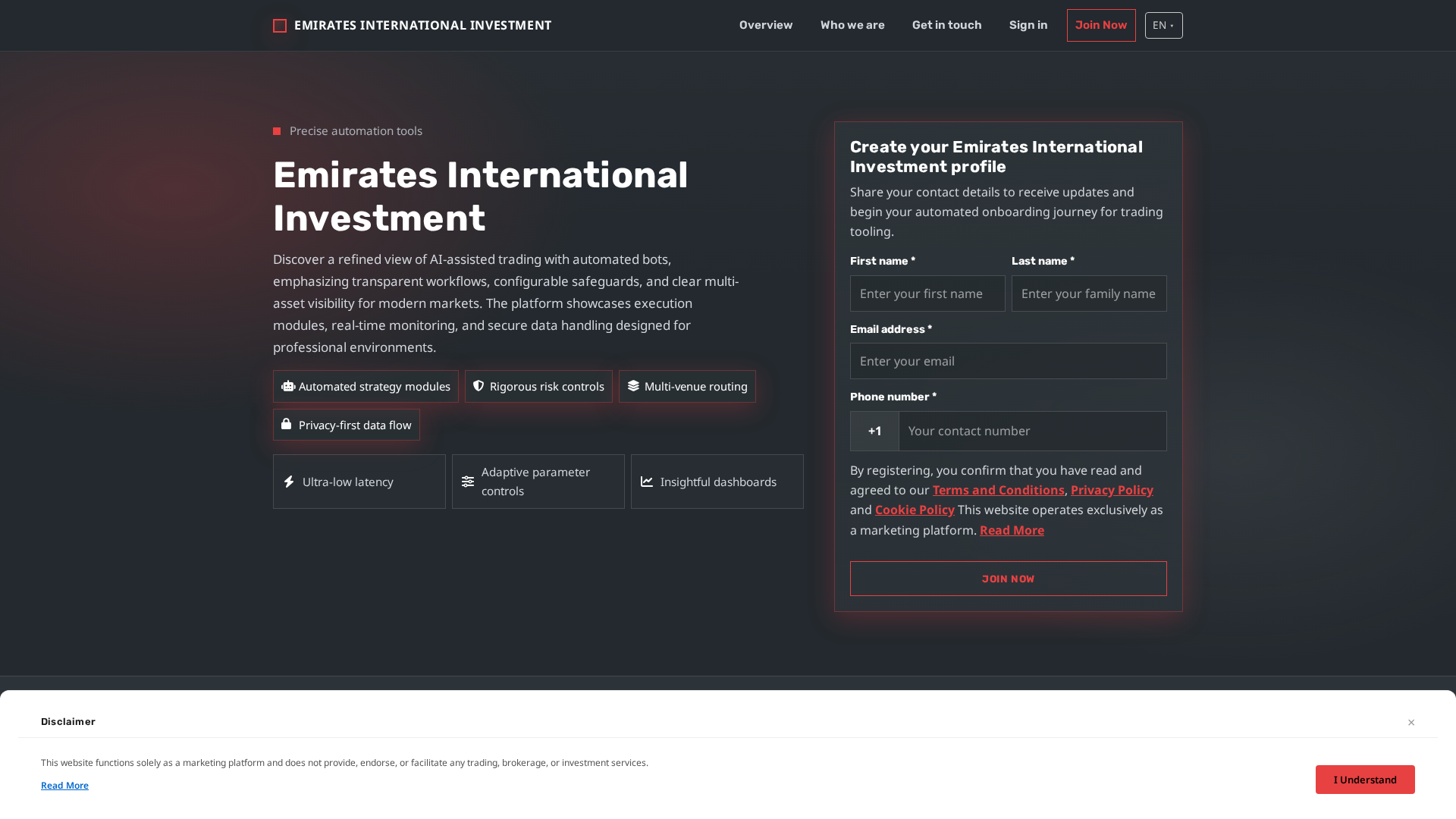The width and height of the screenshot is (1456, 819).
Task: Open the Terms and Conditions link
Action: click(x=998, y=490)
